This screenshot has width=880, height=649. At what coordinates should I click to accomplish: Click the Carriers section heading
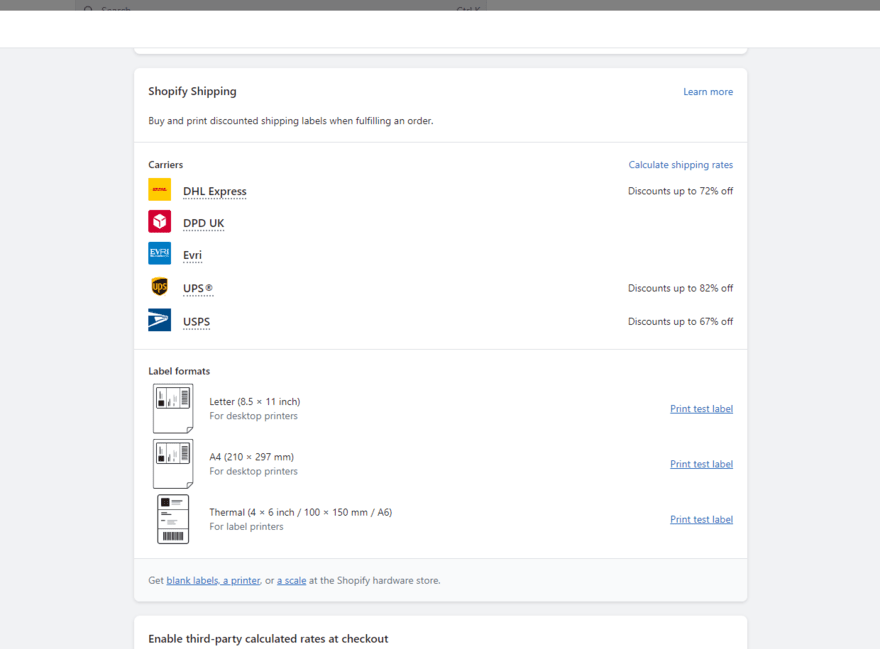pos(166,164)
